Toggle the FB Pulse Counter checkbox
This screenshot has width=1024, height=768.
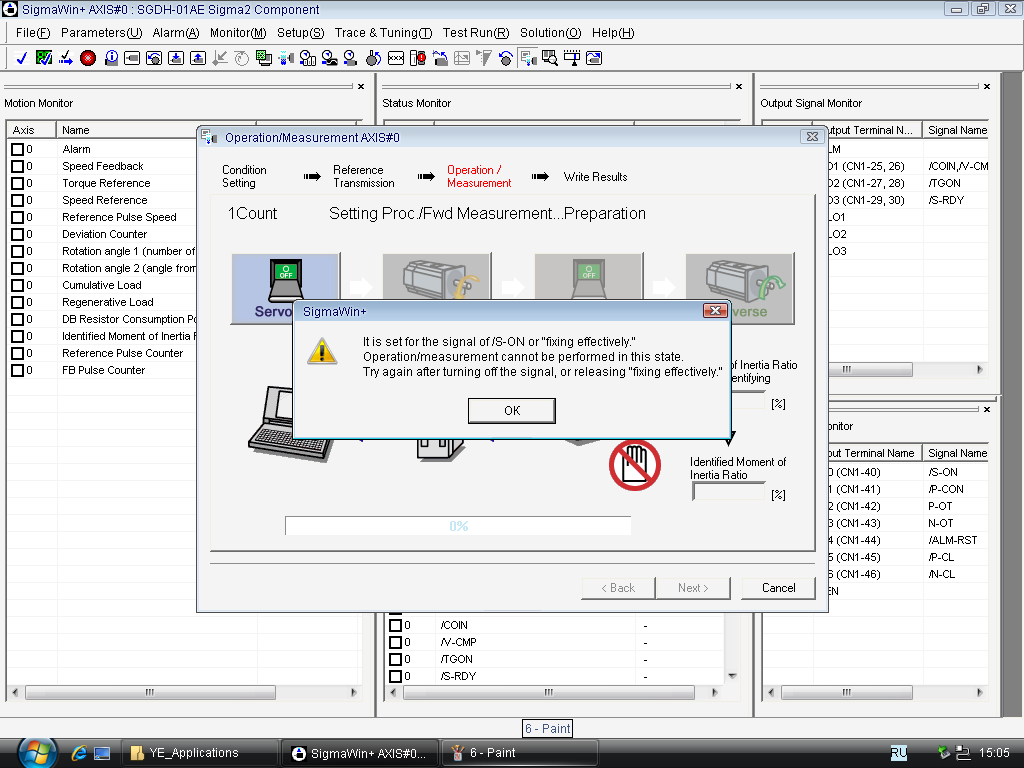[x=18, y=370]
